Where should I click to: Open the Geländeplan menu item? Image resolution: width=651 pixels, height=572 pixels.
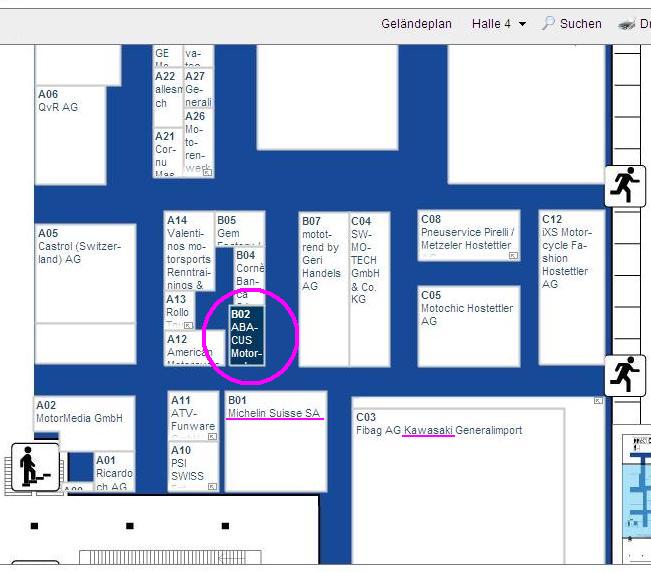pyautogui.click(x=416, y=23)
